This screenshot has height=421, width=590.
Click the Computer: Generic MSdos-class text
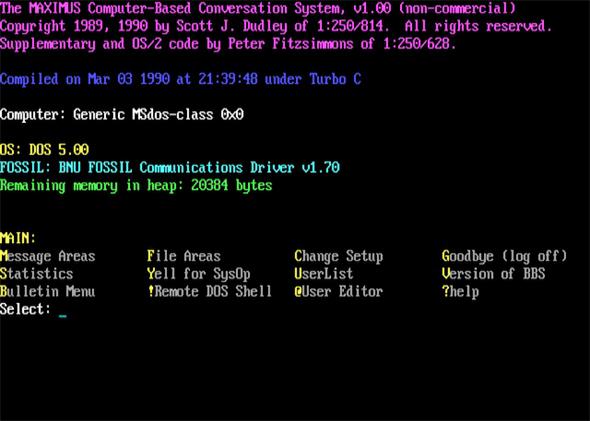122,114
